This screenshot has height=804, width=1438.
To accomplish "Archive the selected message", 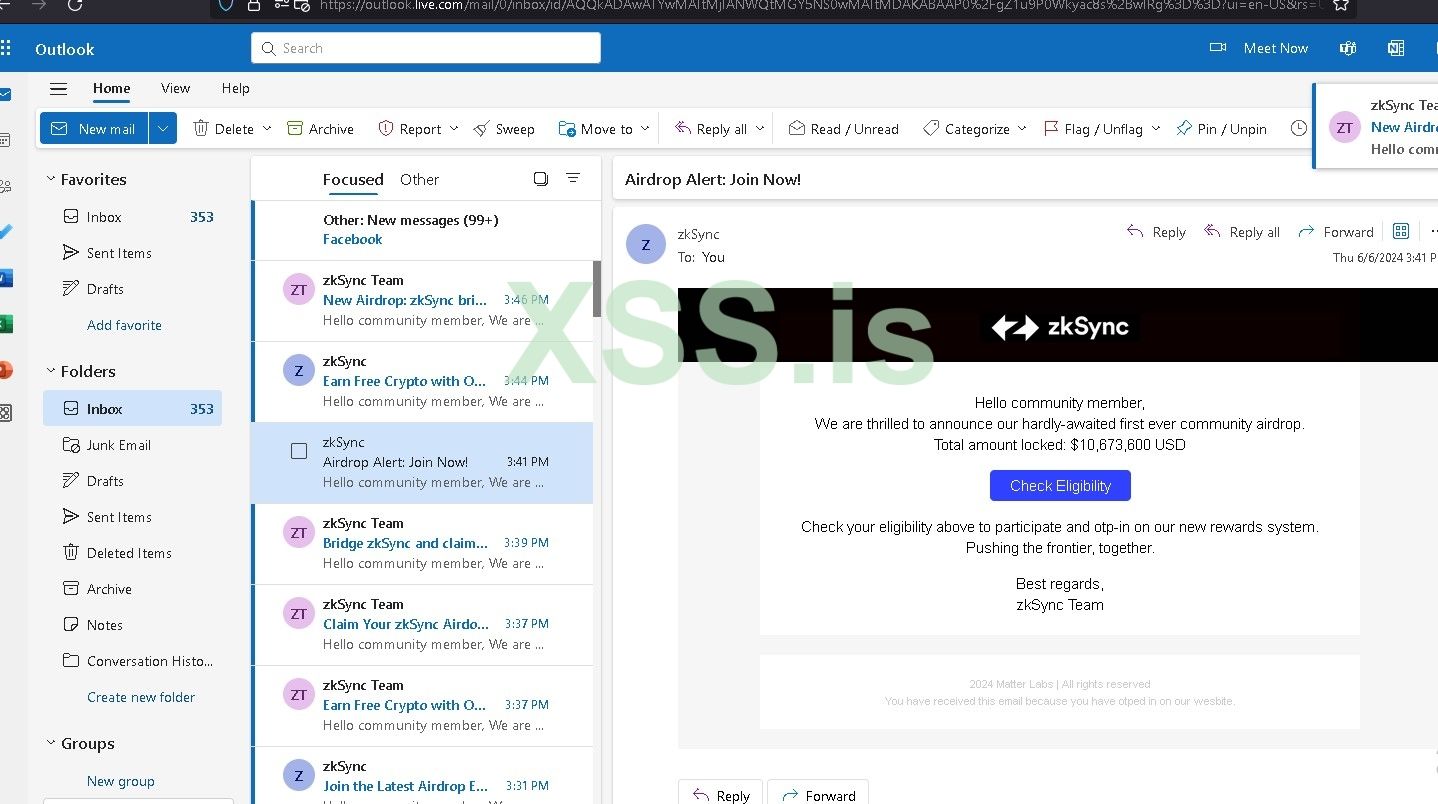I will (x=320, y=128).
